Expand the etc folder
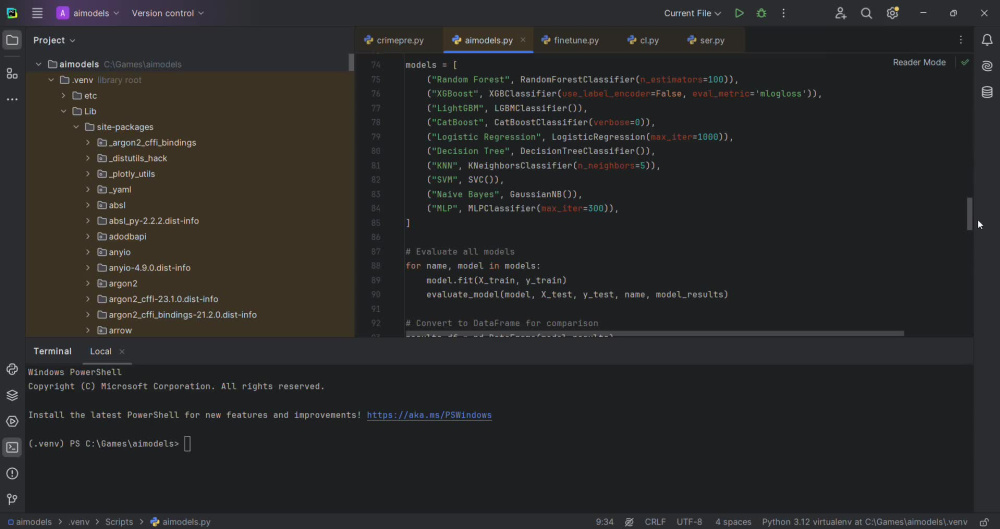The height and width of the screenshot is (529, 1000). point(64,96)
